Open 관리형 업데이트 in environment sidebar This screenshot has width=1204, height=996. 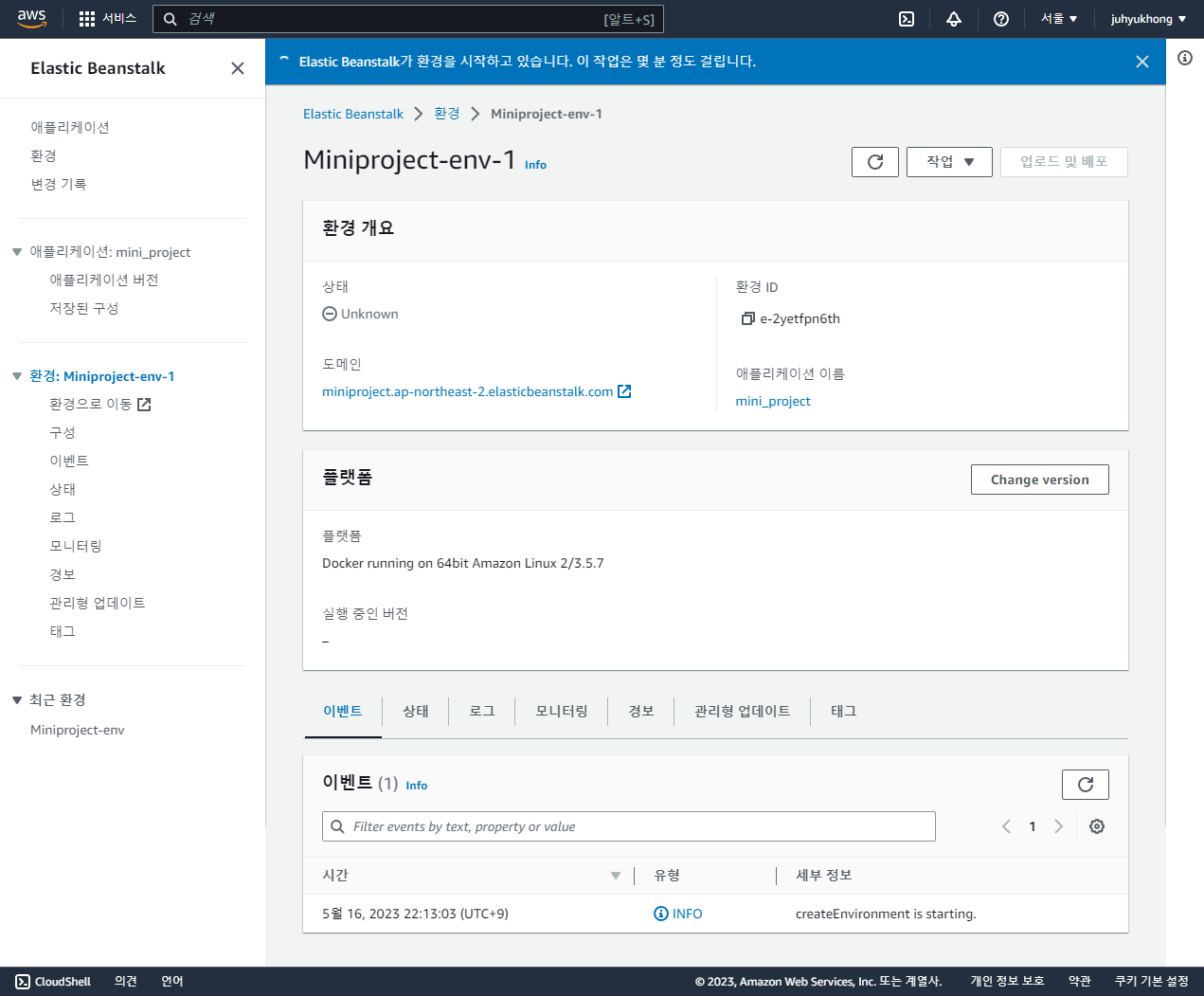click(98, 603)
